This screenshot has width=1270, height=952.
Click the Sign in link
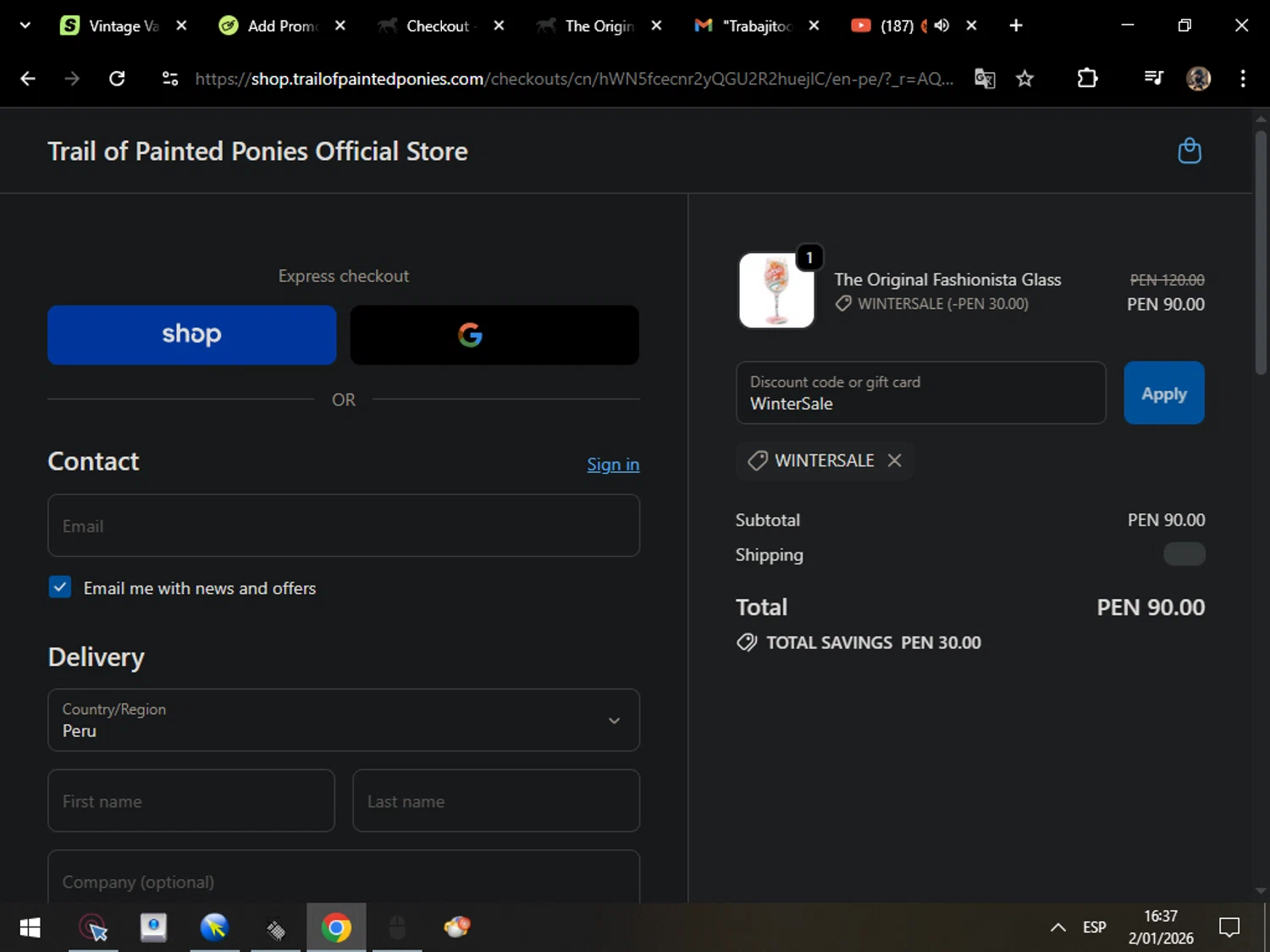(613, 465)
